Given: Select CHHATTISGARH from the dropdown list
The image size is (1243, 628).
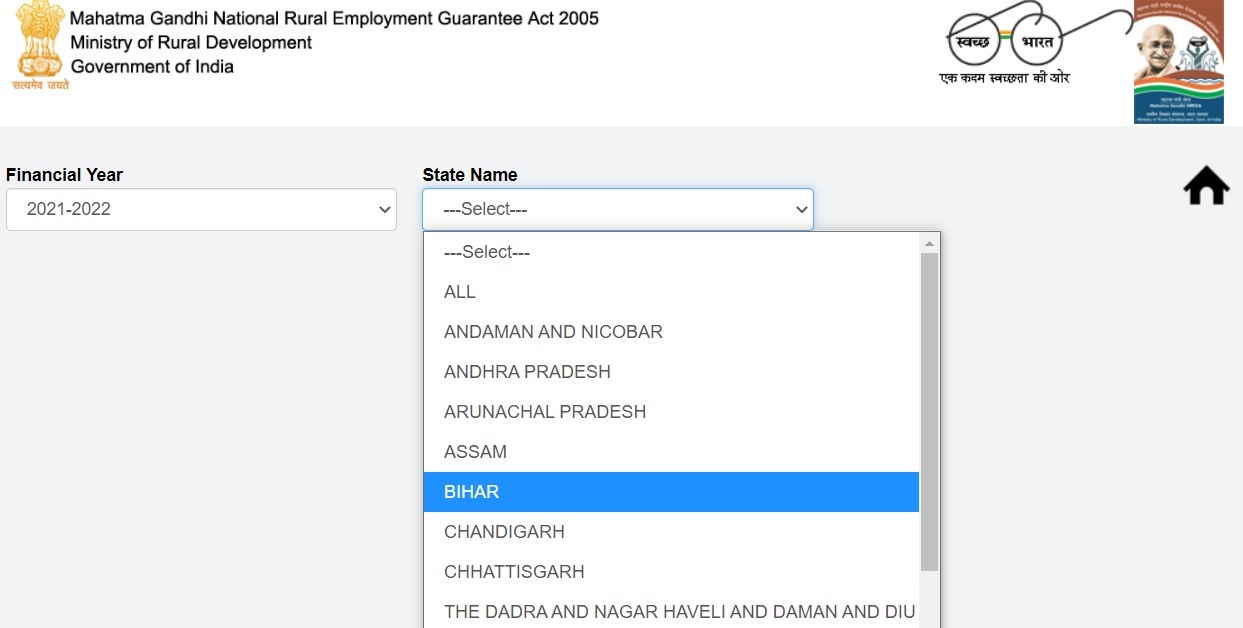Looking at the screenshot, I should click(671, 572).
